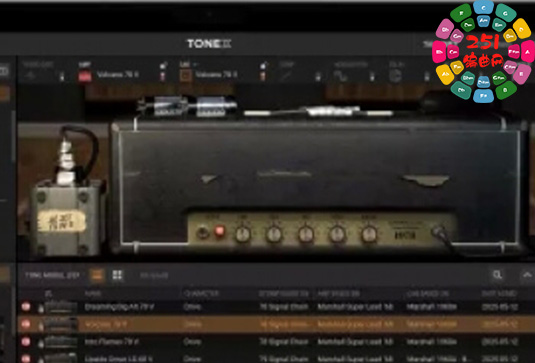The width and height of the screenshot is (535, 363).
Task: Open the amp thumbnail of the first row
Action: (x=61, y=307)
